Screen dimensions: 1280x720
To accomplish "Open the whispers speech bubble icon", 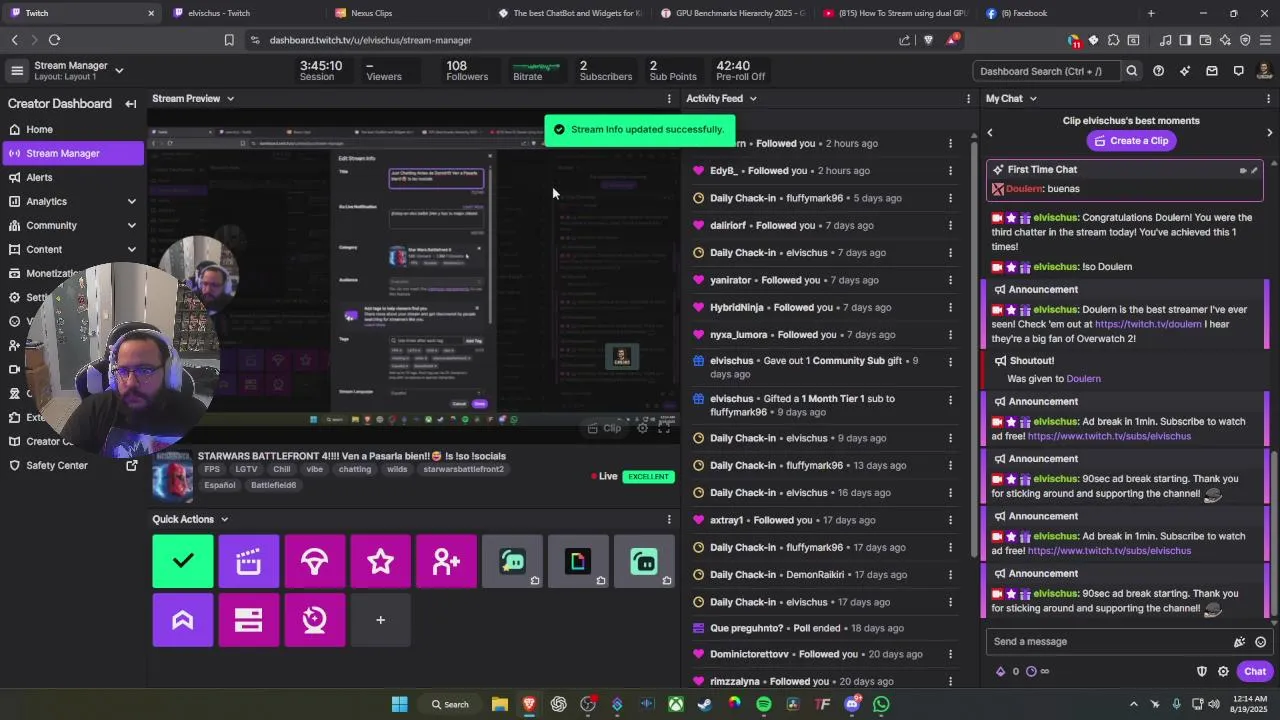I will pos(1238,71).
